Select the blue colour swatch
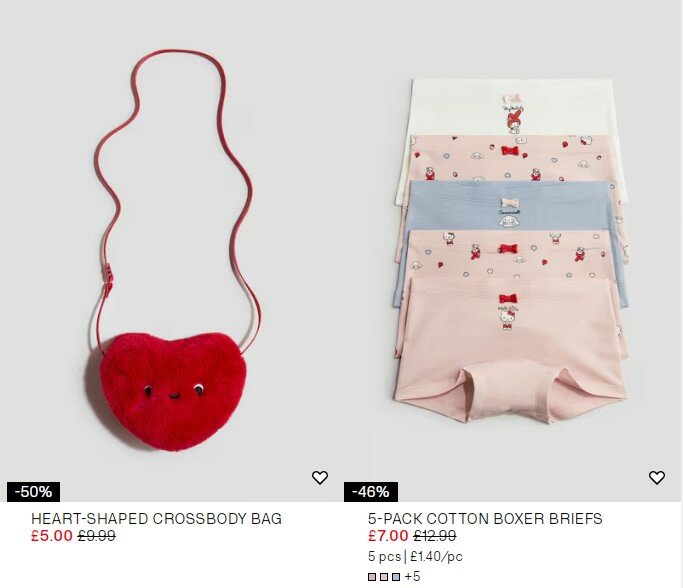The width and height of the screenshot is (683, 588). click(x=396, y=577)
